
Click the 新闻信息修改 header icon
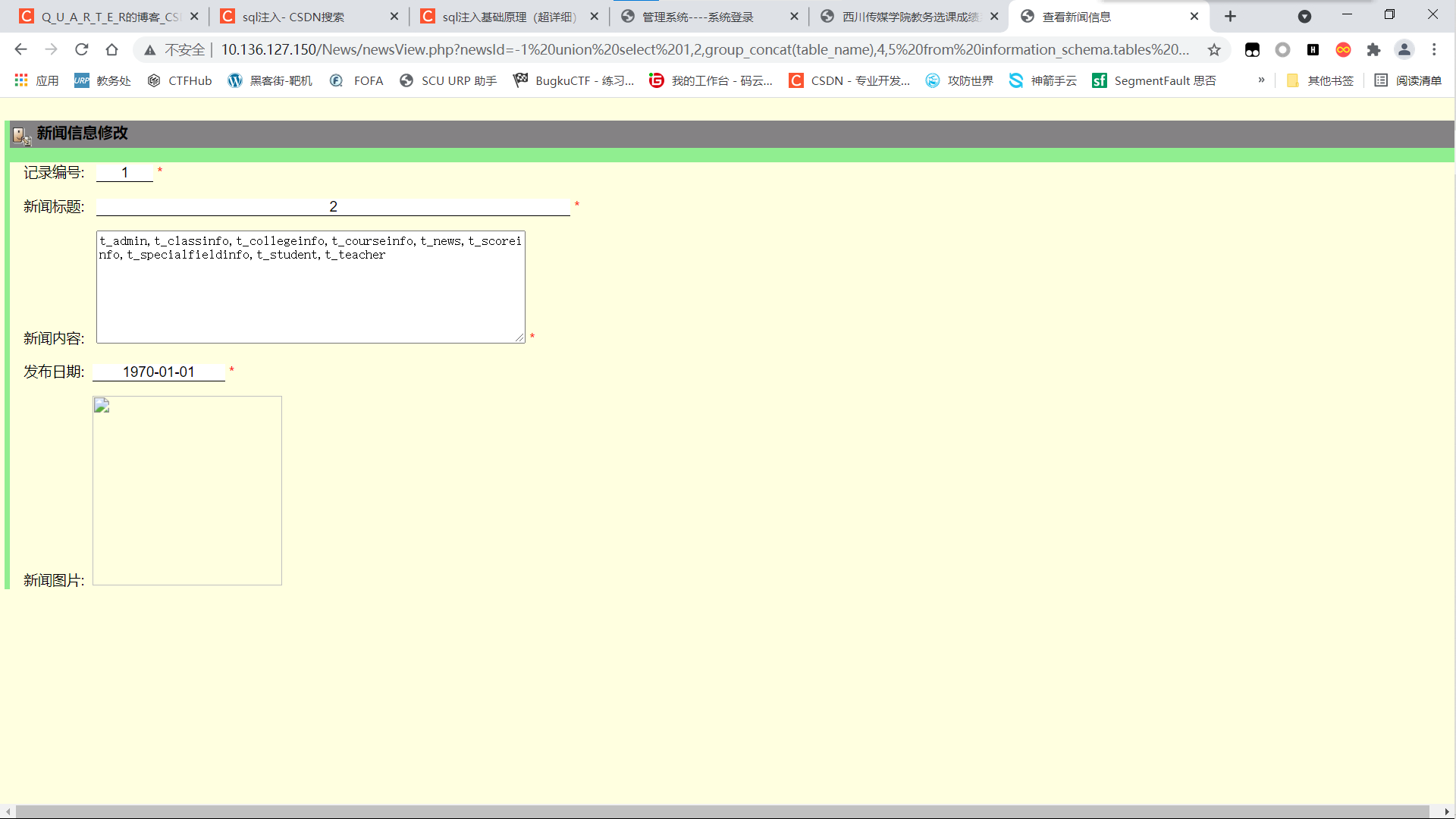[21, 136]
